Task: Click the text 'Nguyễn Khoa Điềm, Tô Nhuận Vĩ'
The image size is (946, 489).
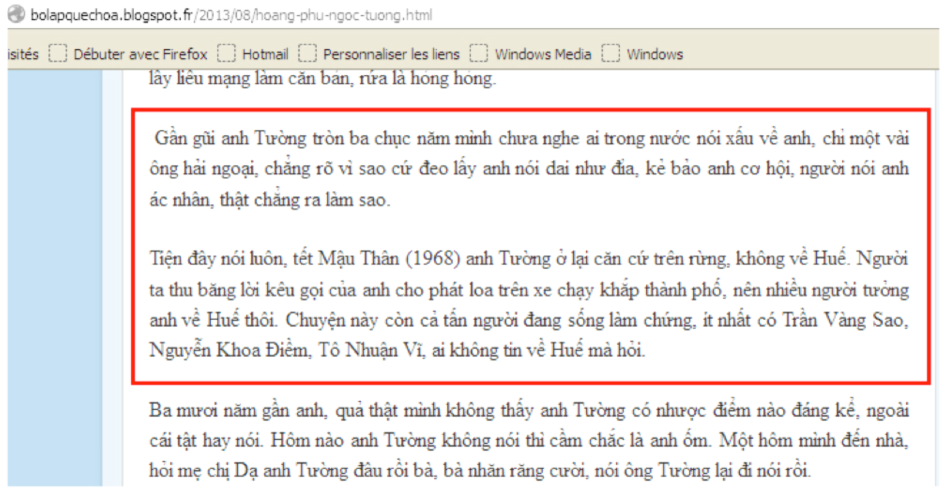Action: point(286,349)
